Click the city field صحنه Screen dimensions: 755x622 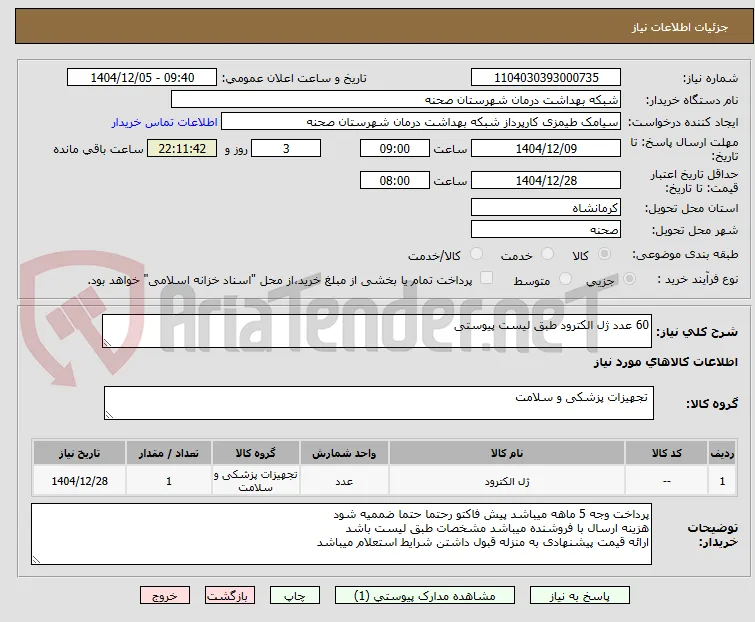pyautogui.click(x=546, y=230)
